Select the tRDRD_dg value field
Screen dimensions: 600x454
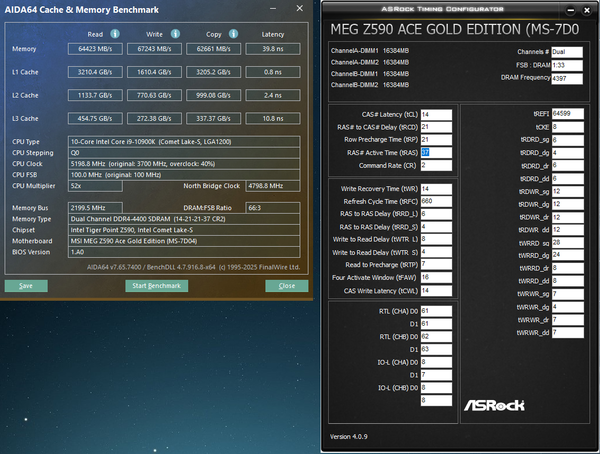pos(568,153)
